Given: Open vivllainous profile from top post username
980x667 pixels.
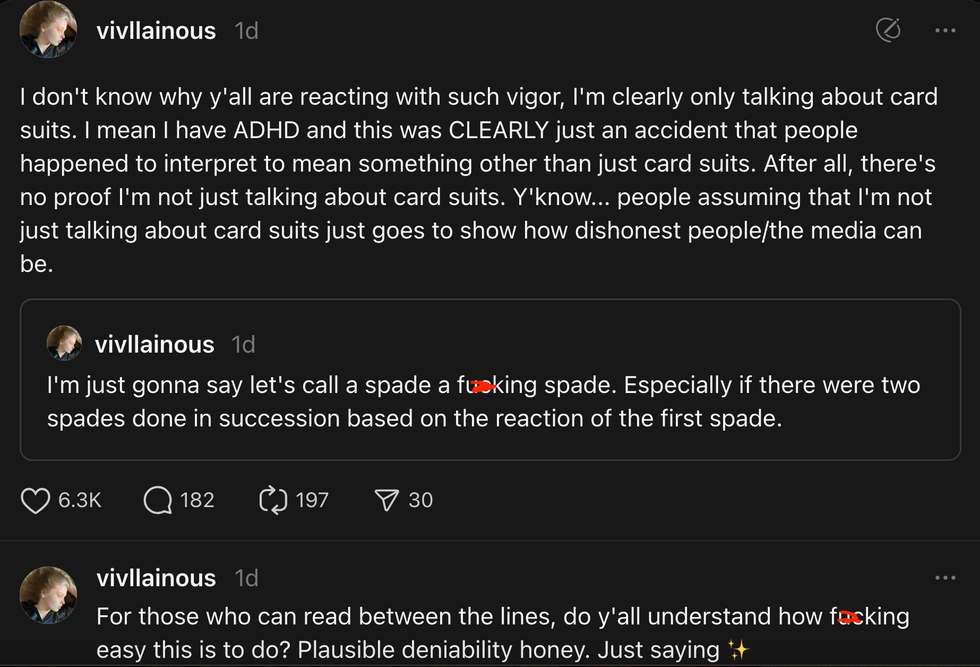Looking at the screenshot, I should pos(156,31).
